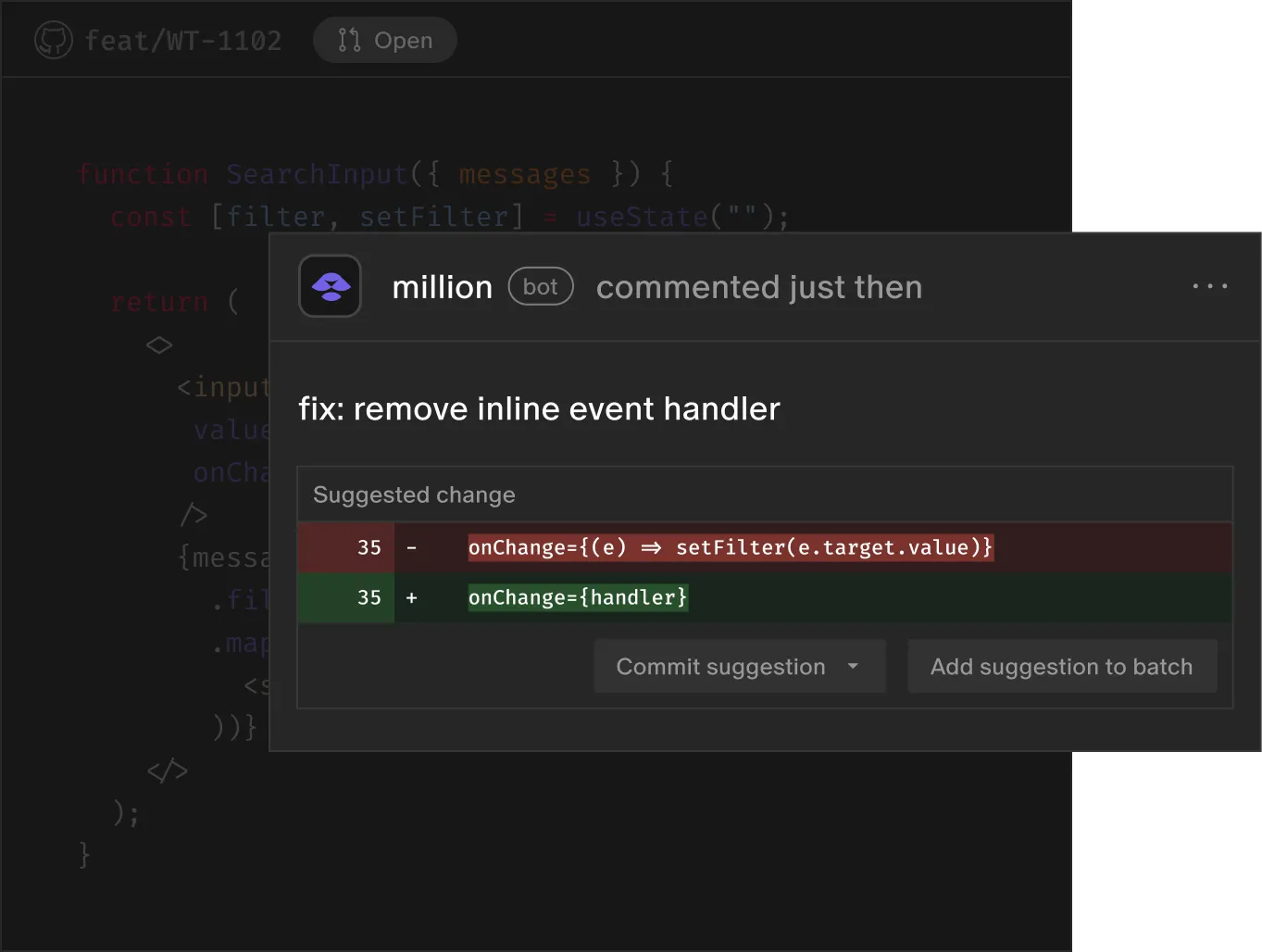
Task: Select line number 35 in the diff gutter
Action: pyautogui.click(x=369, y=547)
